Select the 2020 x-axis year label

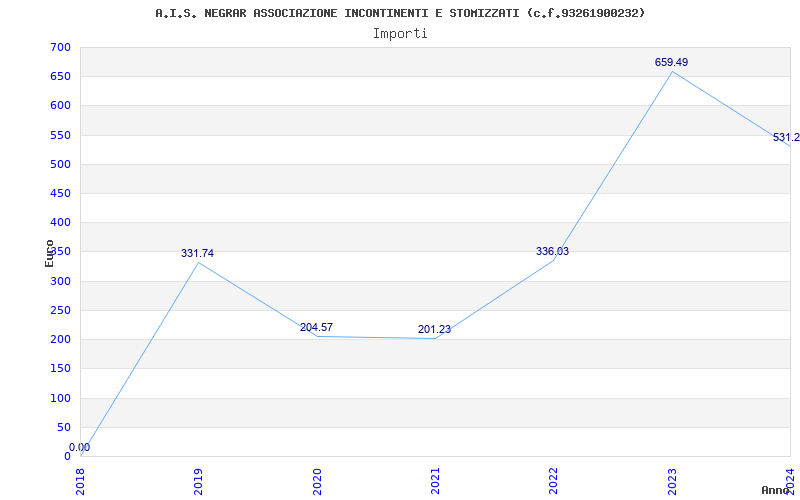coord(317,481)
